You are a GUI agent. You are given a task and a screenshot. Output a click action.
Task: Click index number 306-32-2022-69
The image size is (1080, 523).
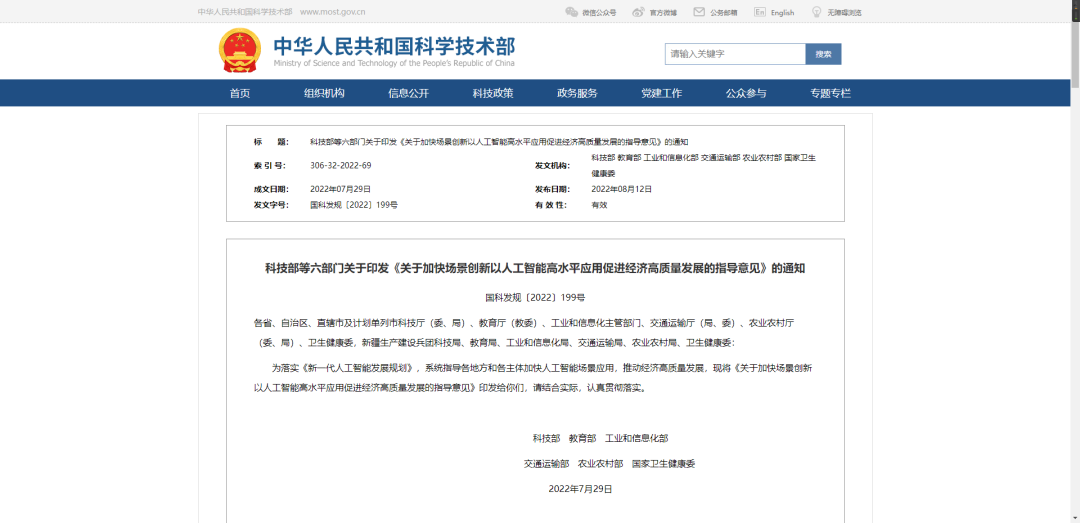pos(341,165)
